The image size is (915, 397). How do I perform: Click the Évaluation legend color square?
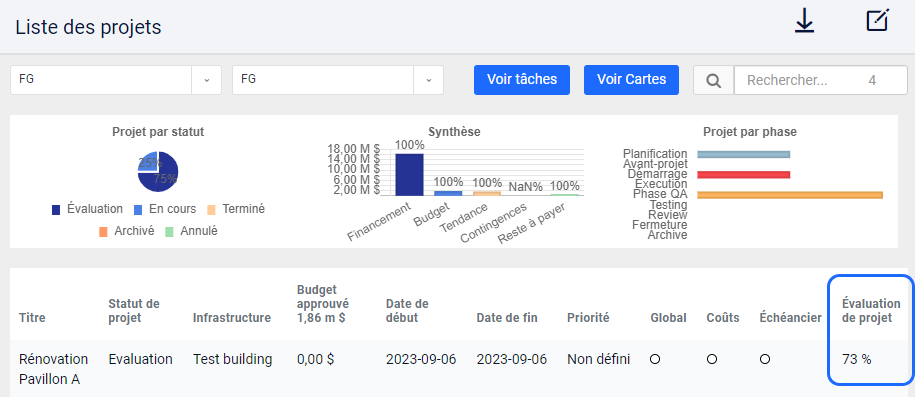(x=56, y=210)
